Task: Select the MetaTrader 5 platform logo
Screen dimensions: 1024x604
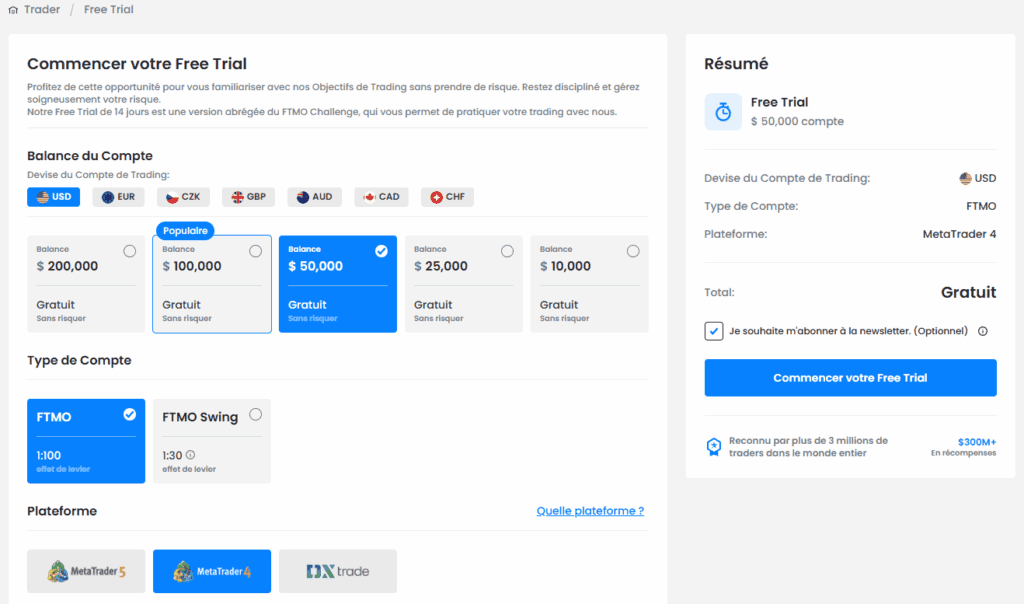Action: pos(85,571)
